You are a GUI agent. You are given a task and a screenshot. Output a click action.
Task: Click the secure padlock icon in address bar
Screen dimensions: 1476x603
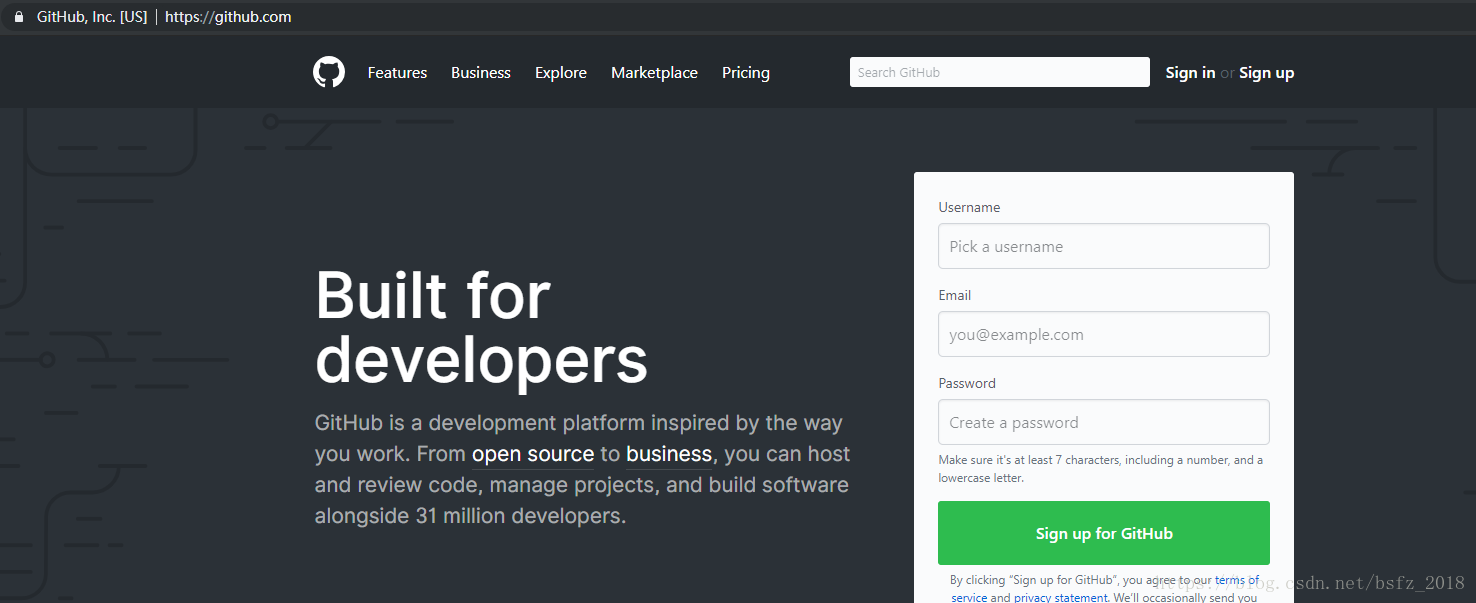point(18,17)
